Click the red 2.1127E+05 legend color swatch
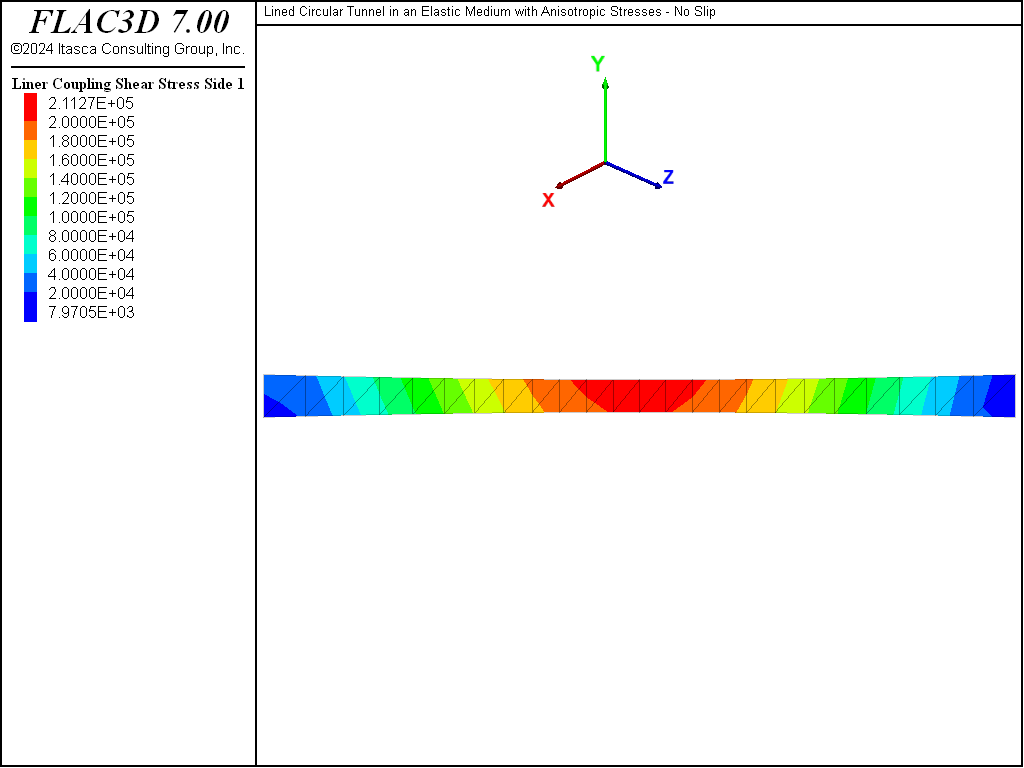1024x768 pixels. tap(30, 107)
